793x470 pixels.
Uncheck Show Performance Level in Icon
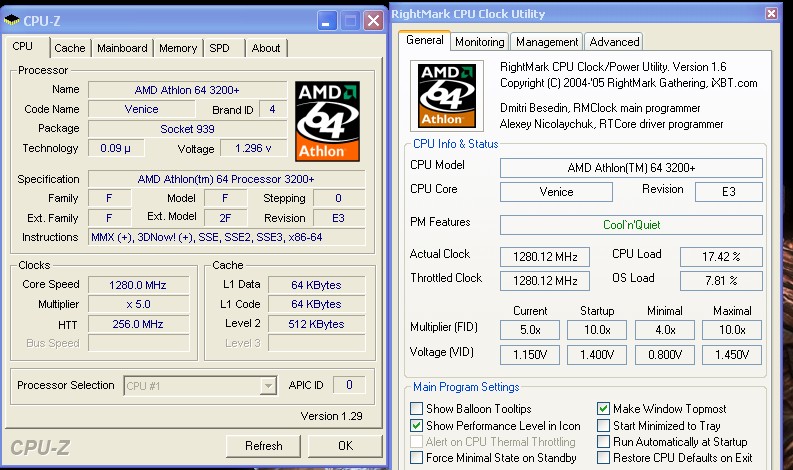416,425
